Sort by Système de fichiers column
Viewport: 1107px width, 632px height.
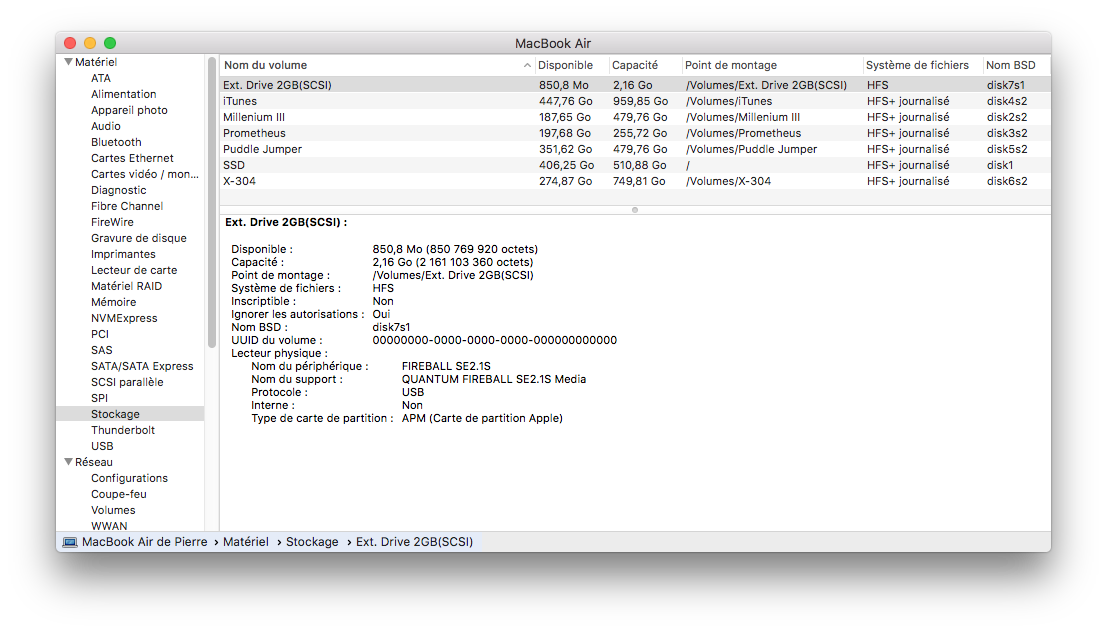point(917,65)
